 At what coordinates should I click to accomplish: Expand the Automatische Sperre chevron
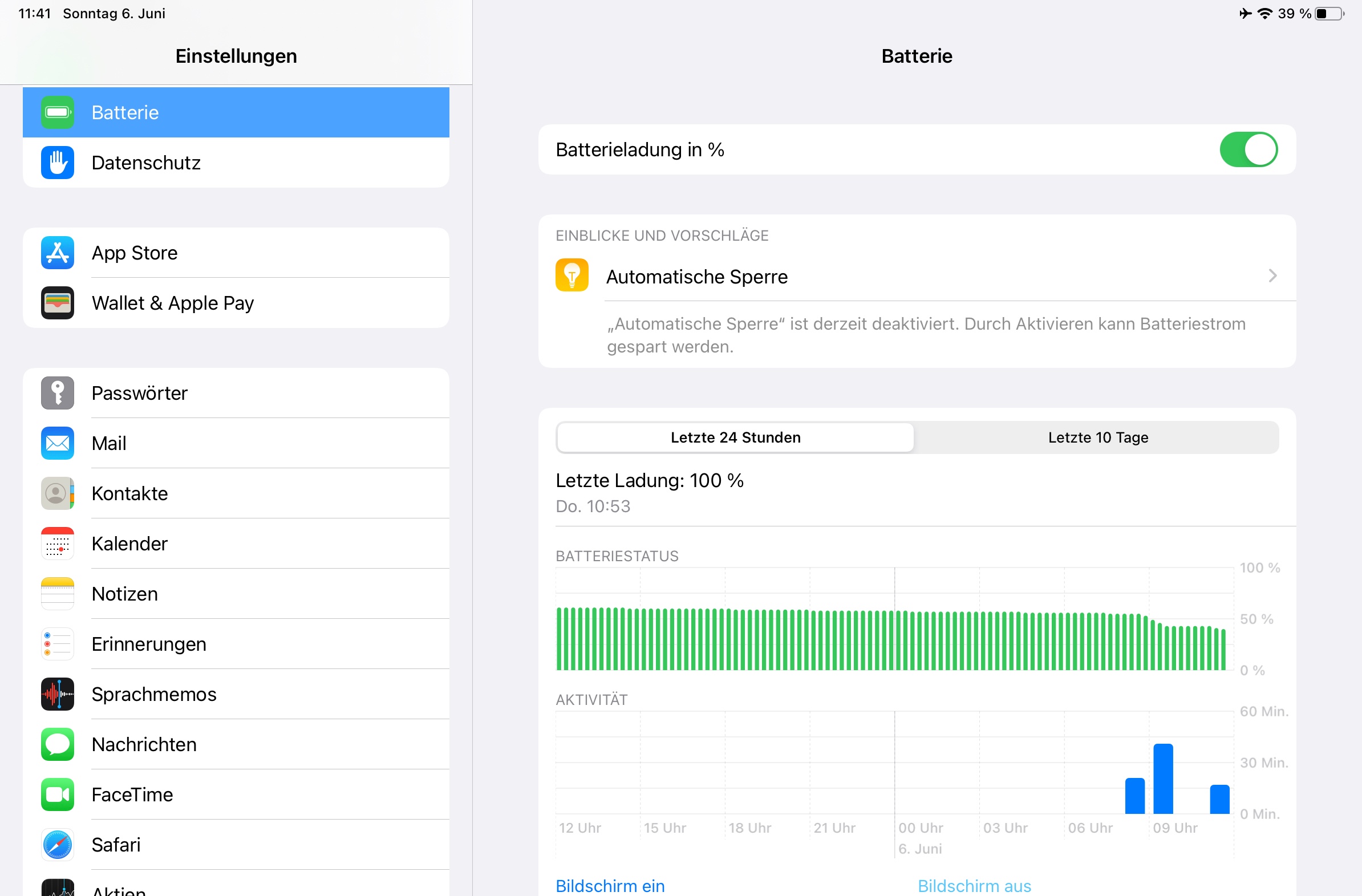pyautogui.click(x=1272, y=276)
